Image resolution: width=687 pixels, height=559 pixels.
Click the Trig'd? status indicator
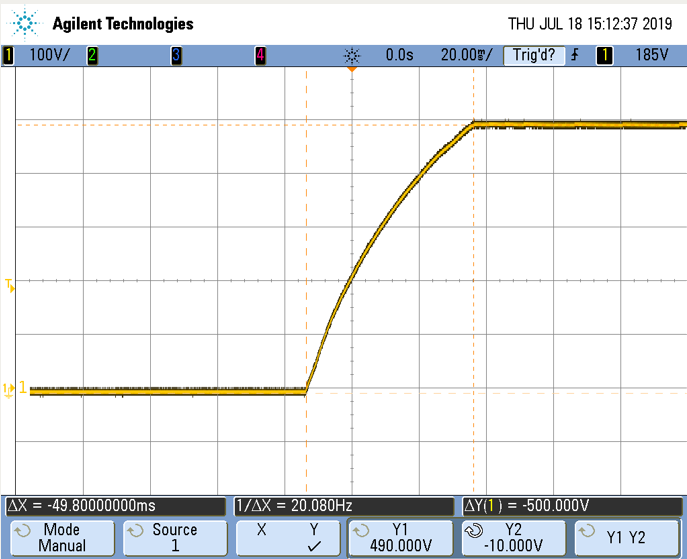click(x=534, y=56)
